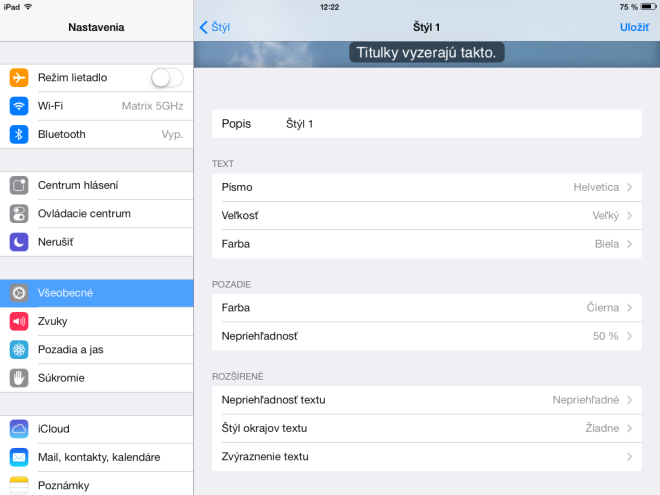The height and width of the screenshot is (495, 660).
Task: Select Všeobecné in sidebar
Action: pyautogui.click(x=96, y=293)
